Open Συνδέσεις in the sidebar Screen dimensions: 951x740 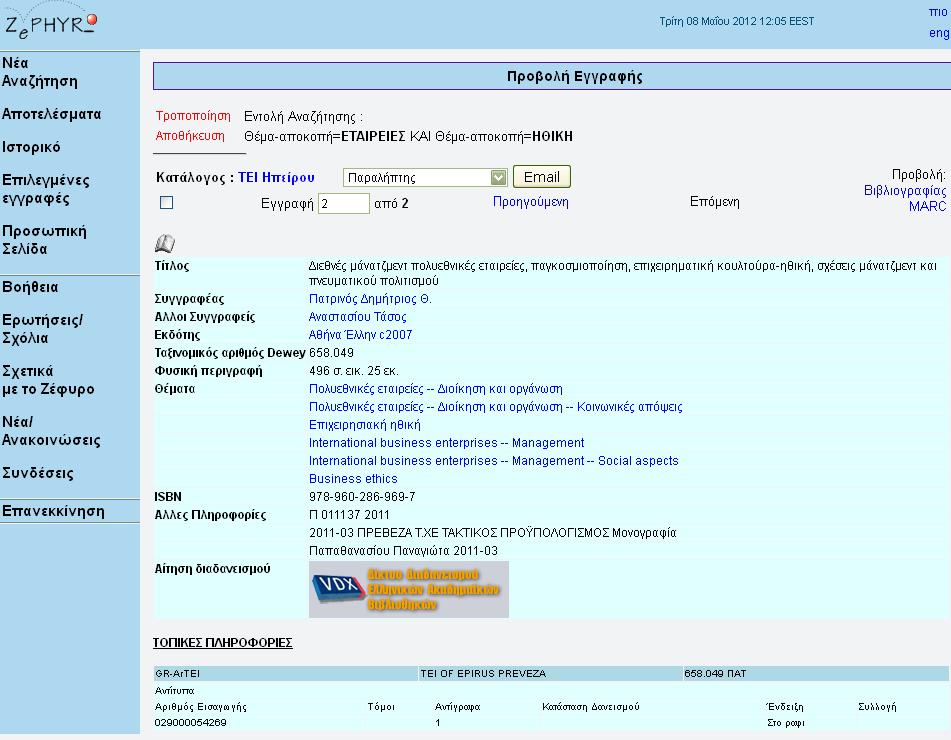(38, 473)
